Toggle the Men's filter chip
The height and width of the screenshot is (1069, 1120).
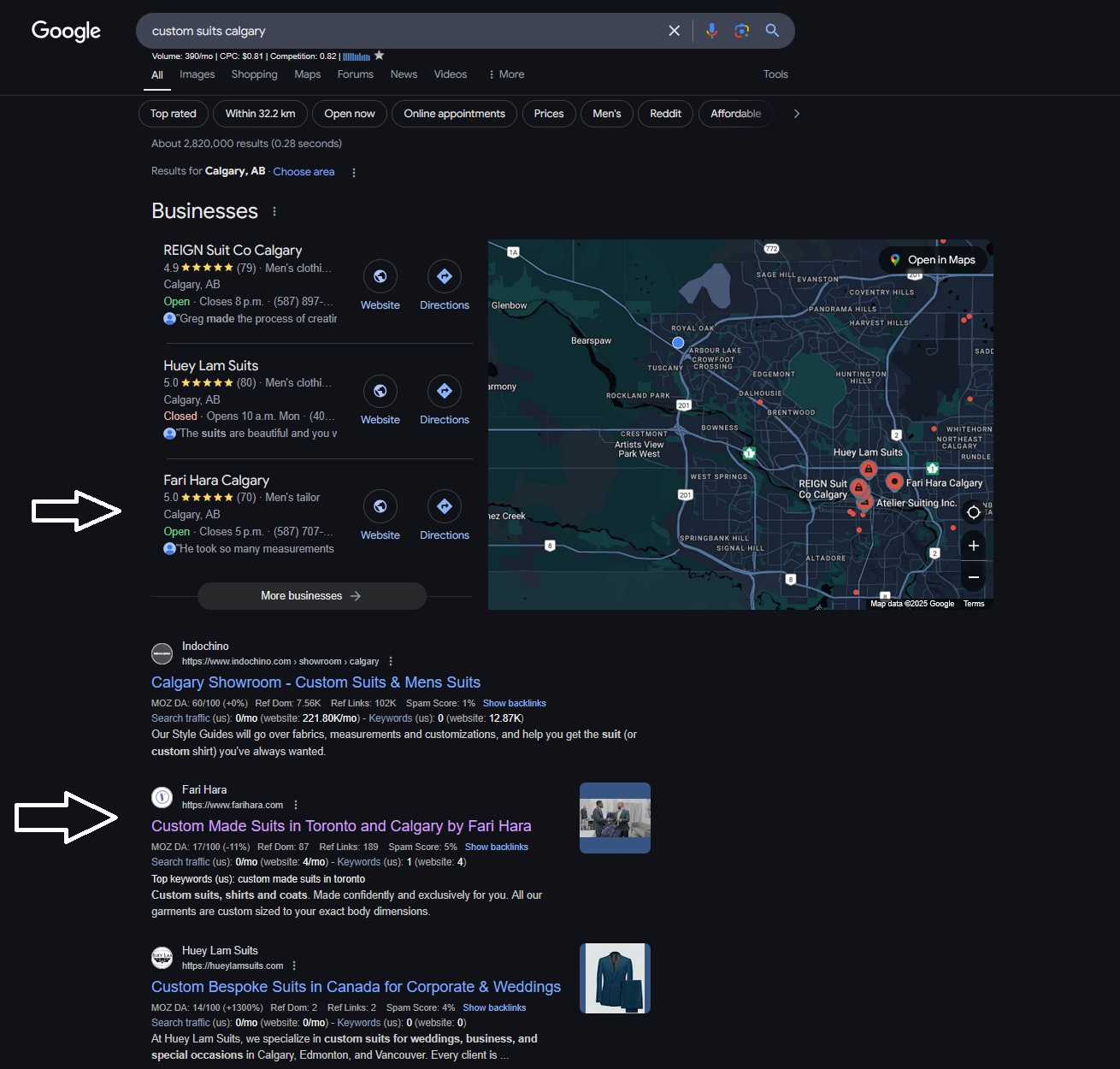(607, 114)
